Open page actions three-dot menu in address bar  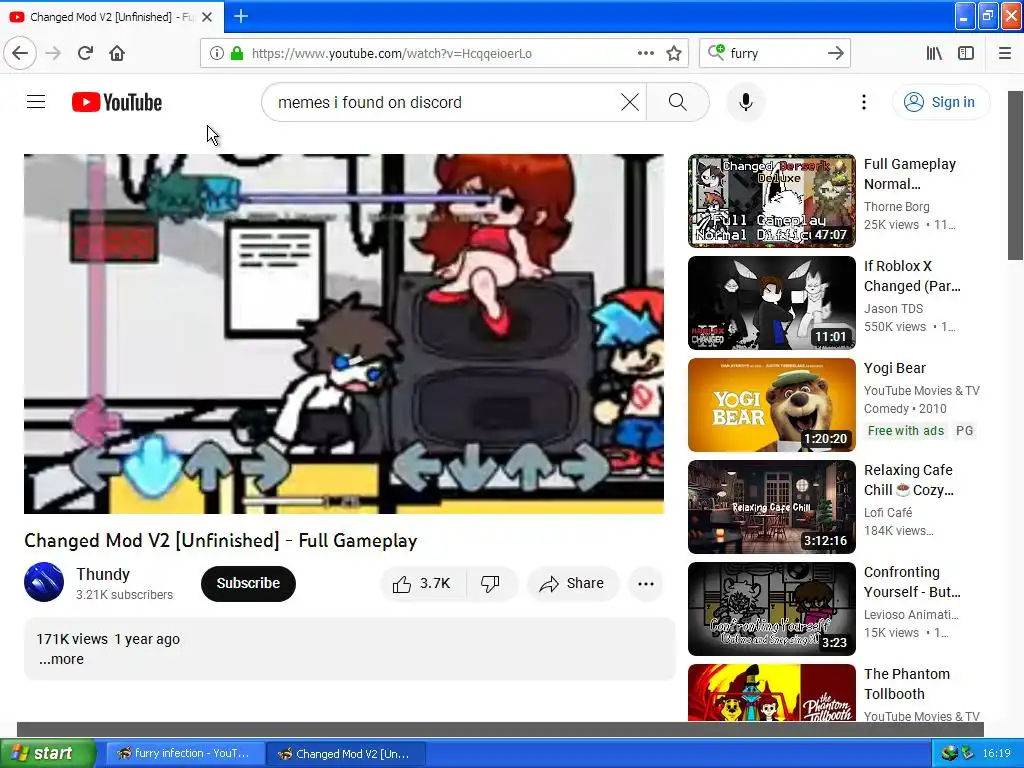tap(646, 54)
